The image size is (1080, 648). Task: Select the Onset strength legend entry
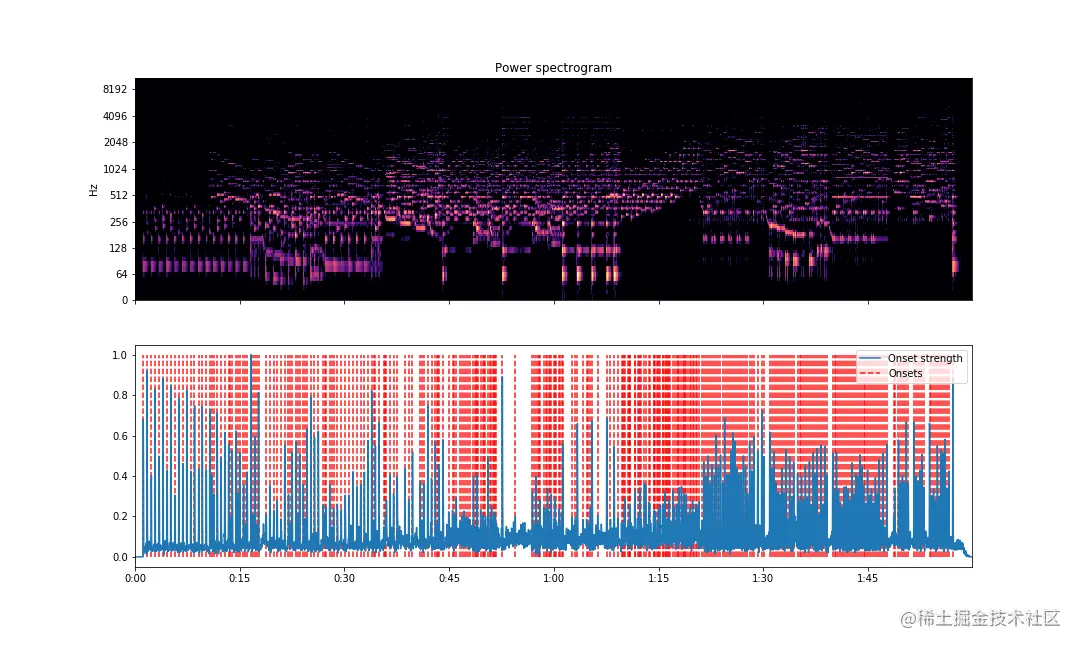tap(924, 358)
